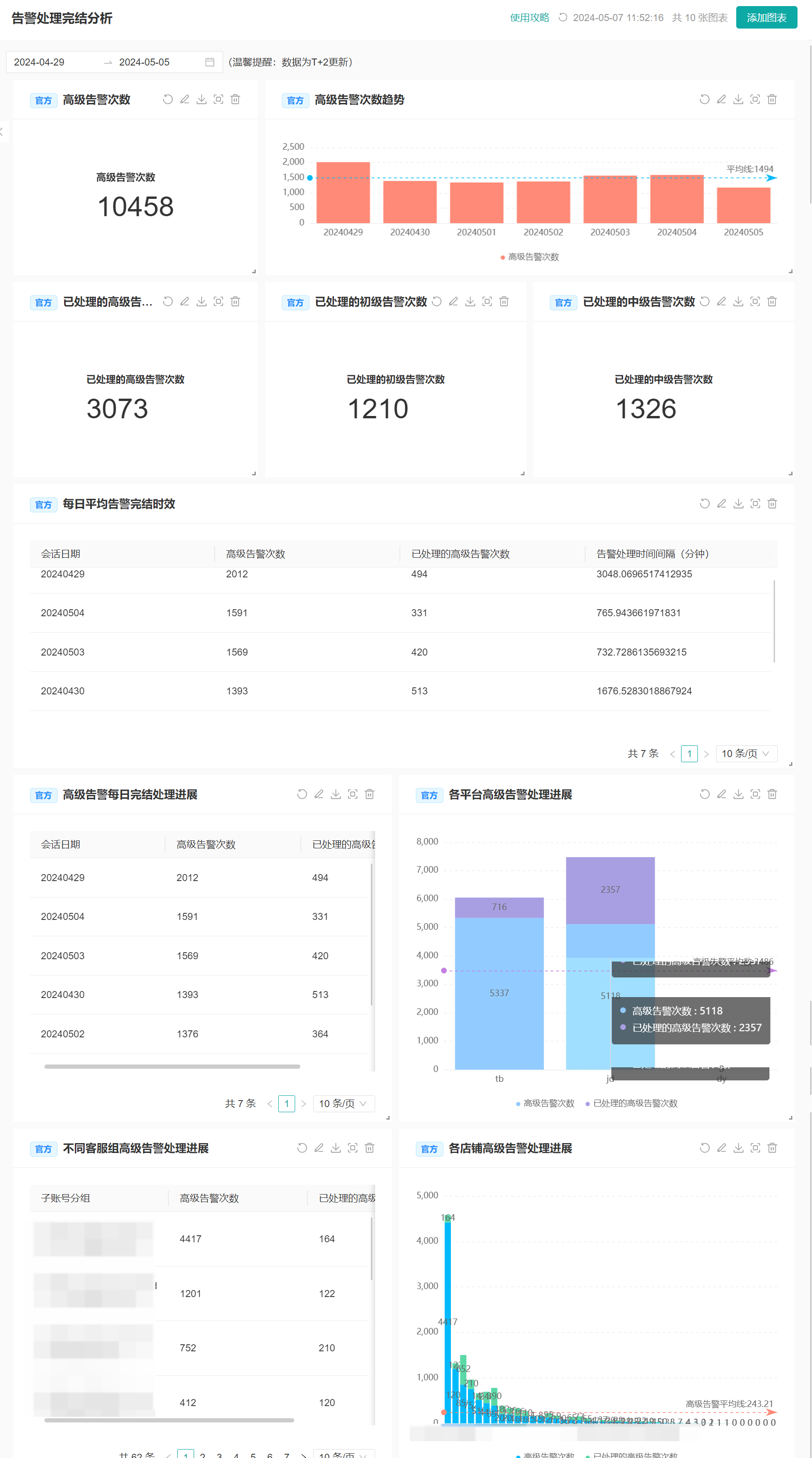
Task: Refresh the 每日平均告警完结时效 table
Action: 704,504
